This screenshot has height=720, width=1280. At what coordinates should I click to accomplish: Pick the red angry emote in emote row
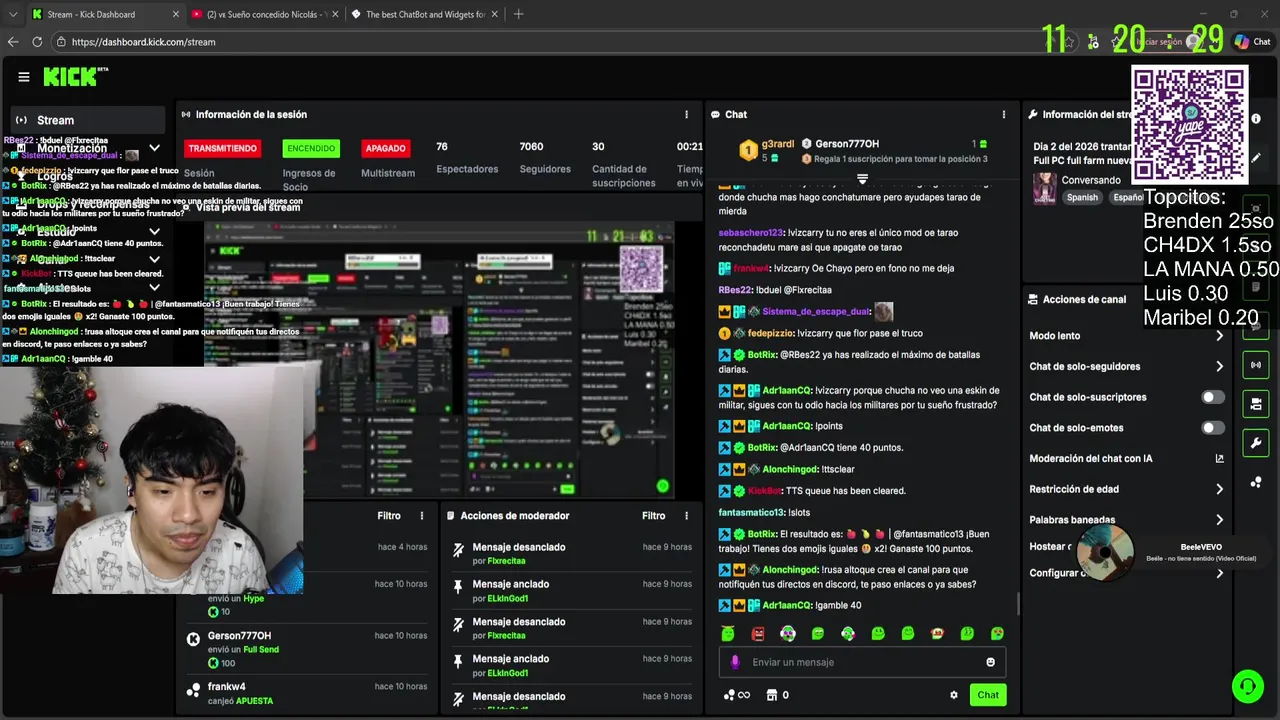(758, 633)
